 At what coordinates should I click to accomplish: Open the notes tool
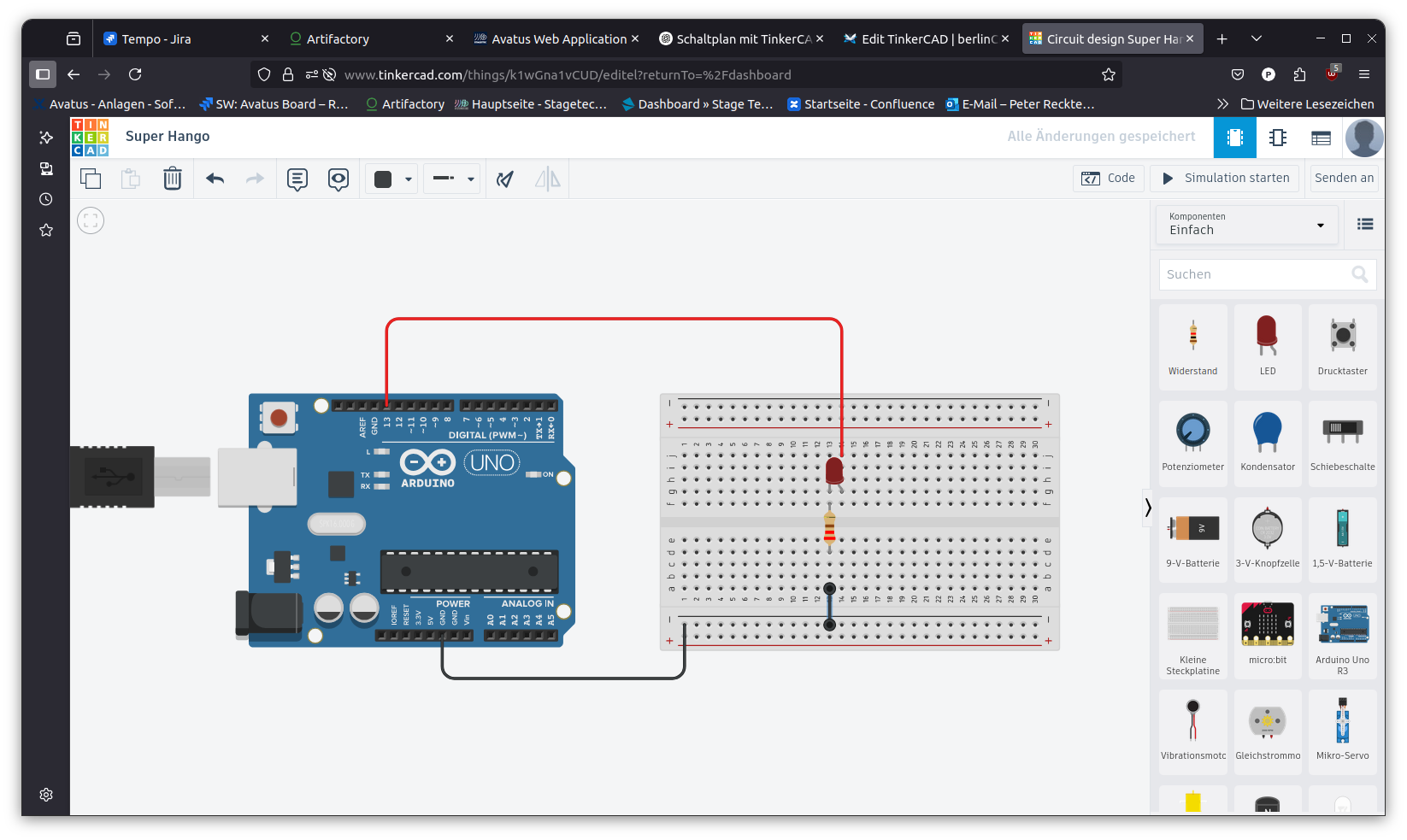pyautogui.click(x=297, y=179)
